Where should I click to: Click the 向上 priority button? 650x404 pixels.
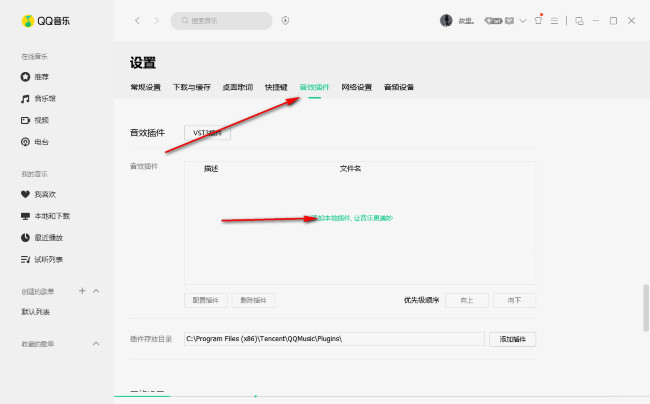click(466, 300)
